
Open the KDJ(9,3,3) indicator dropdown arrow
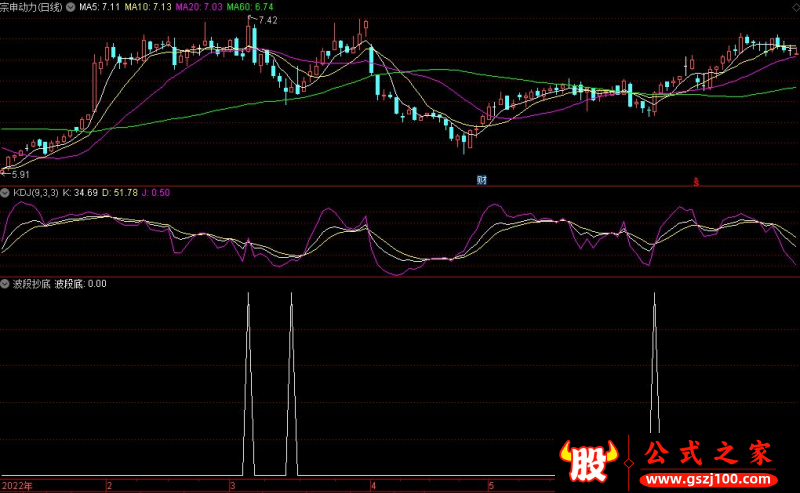6,192
